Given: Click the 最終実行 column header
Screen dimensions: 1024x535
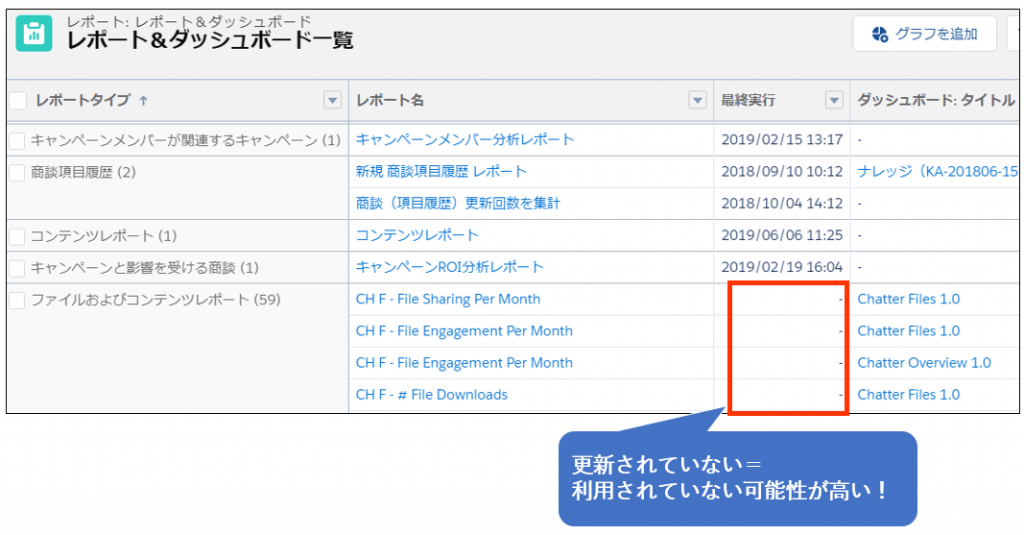Looking at the screenshot, I should pos(748,100).
